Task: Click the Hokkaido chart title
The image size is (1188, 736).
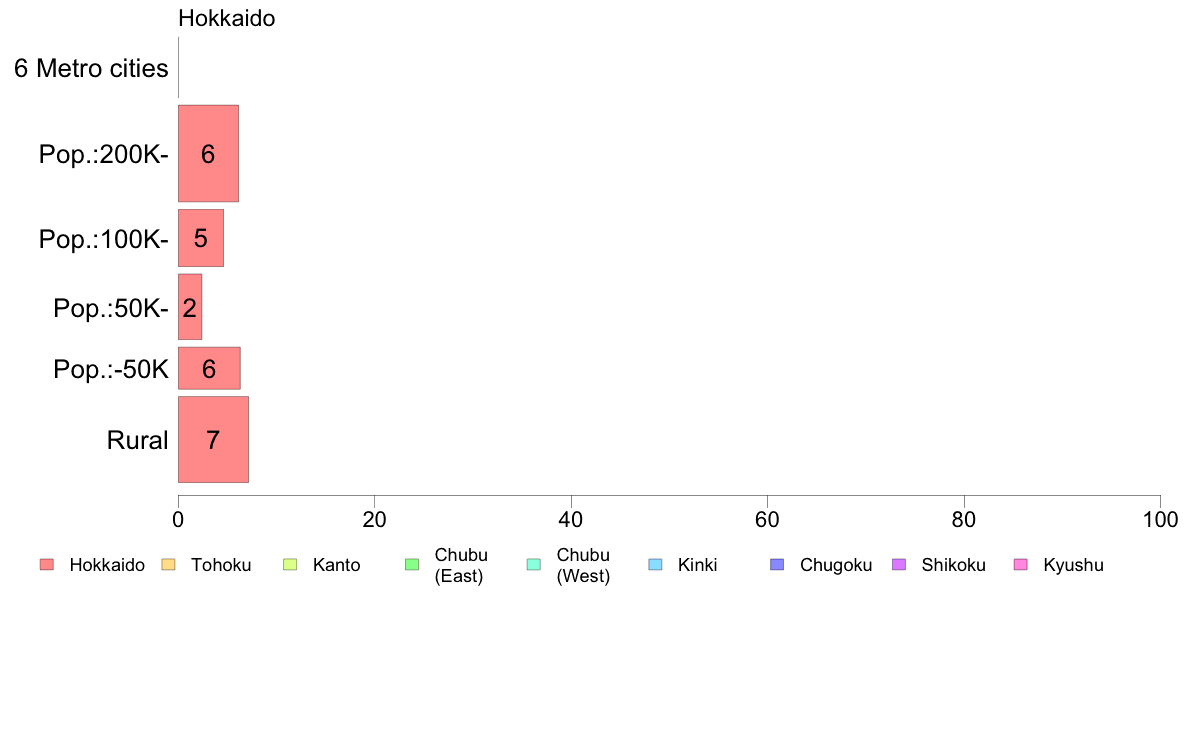Action: pyautogui.click(x=227, y=18)
